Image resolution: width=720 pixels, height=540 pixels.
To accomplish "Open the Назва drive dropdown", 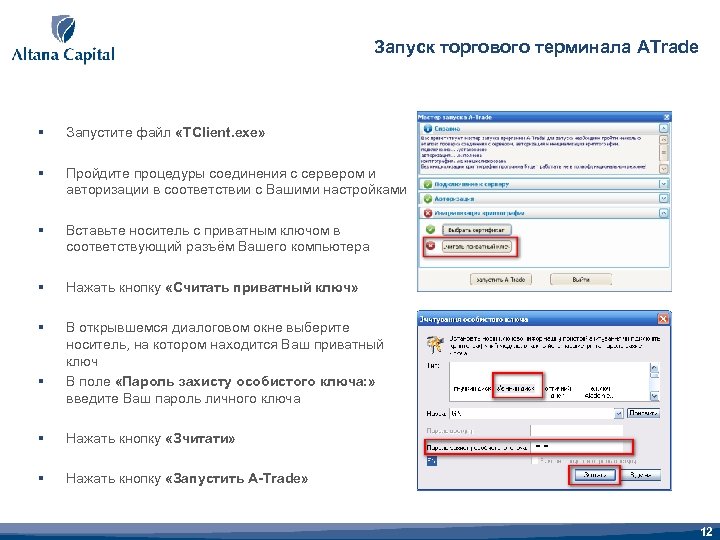I will (x=619, y=414).
